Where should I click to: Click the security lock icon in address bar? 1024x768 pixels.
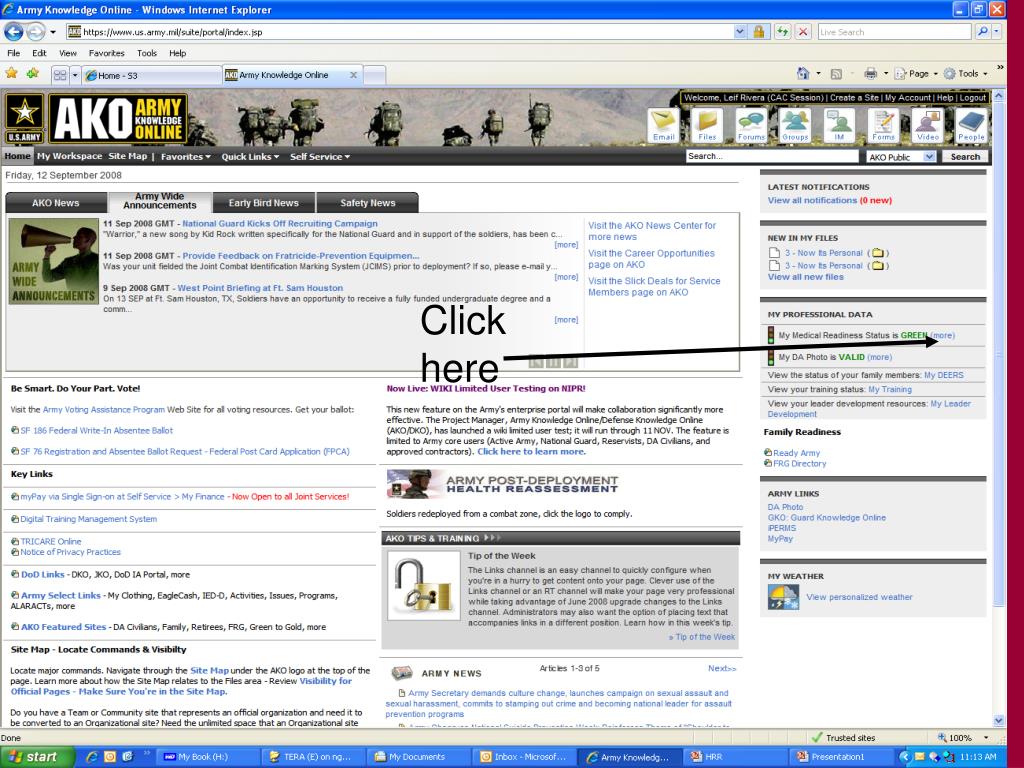point(759,31)
